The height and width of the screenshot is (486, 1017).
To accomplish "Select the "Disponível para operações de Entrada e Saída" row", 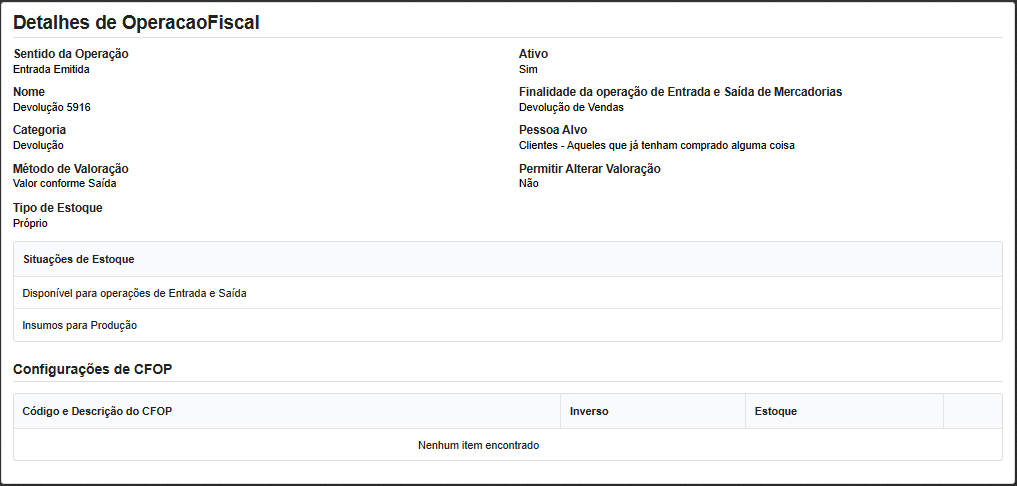I will coord(134,293).
